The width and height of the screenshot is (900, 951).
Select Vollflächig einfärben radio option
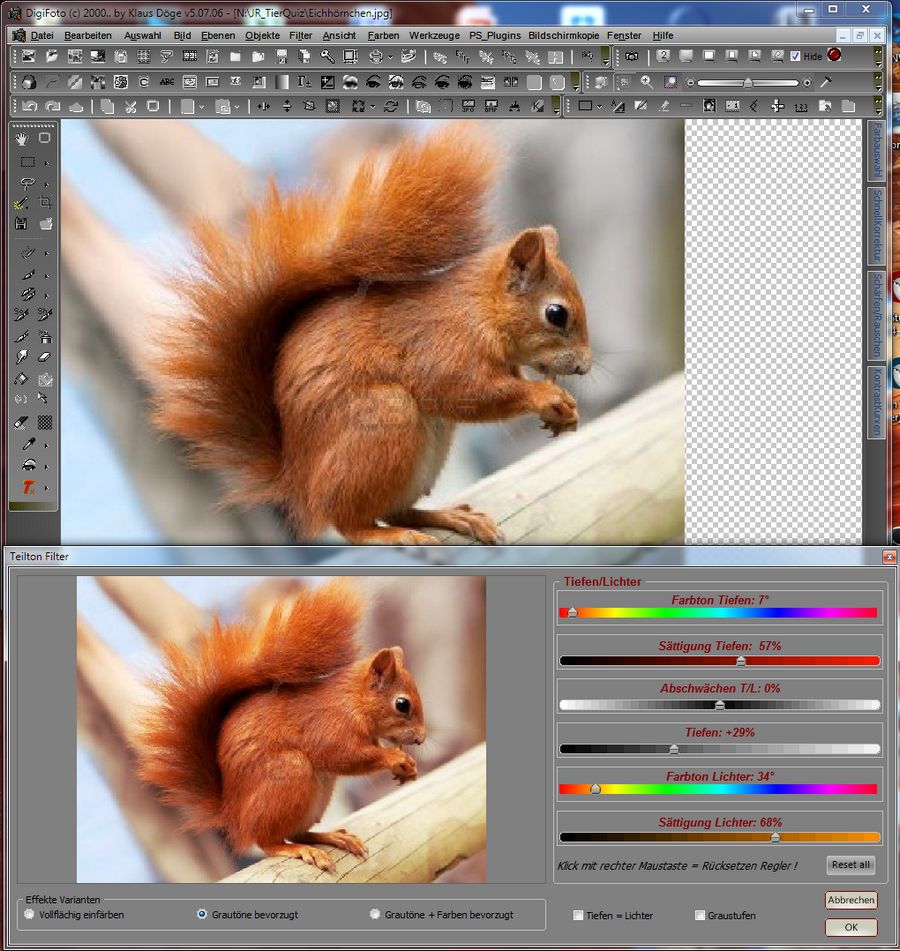pyautogui.click(x=28, y=914)
